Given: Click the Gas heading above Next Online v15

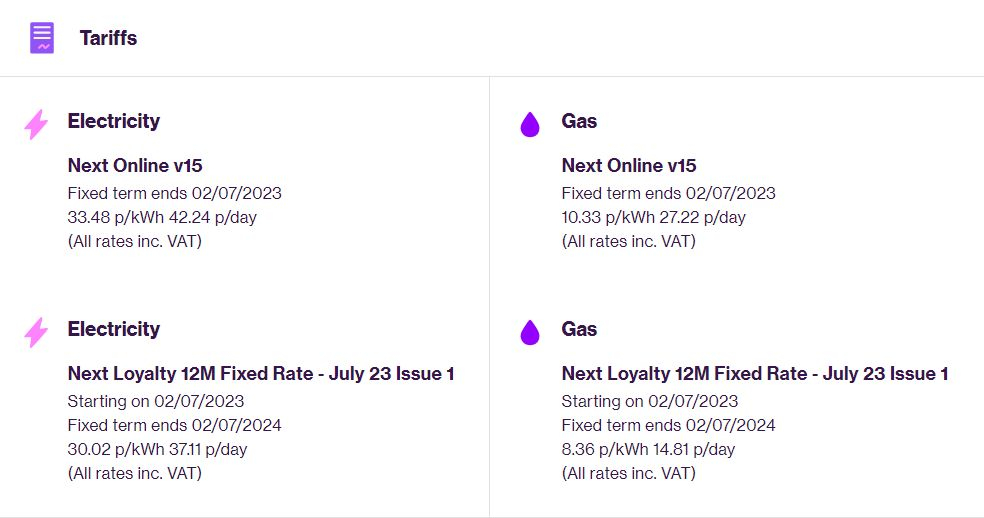Looking at the screenshot, I should [x=579, y=121].
